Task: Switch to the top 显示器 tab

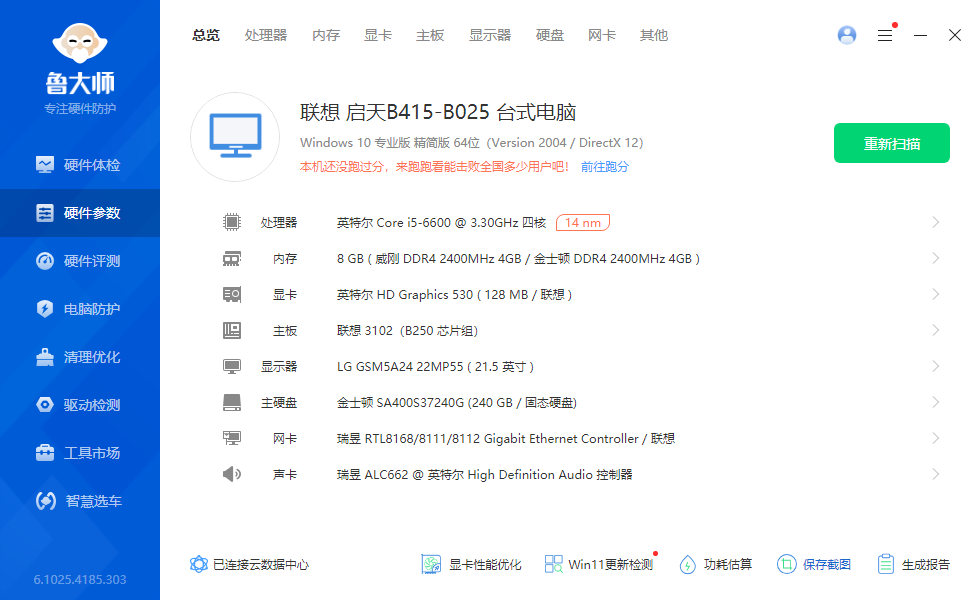Action: (490, 36)
